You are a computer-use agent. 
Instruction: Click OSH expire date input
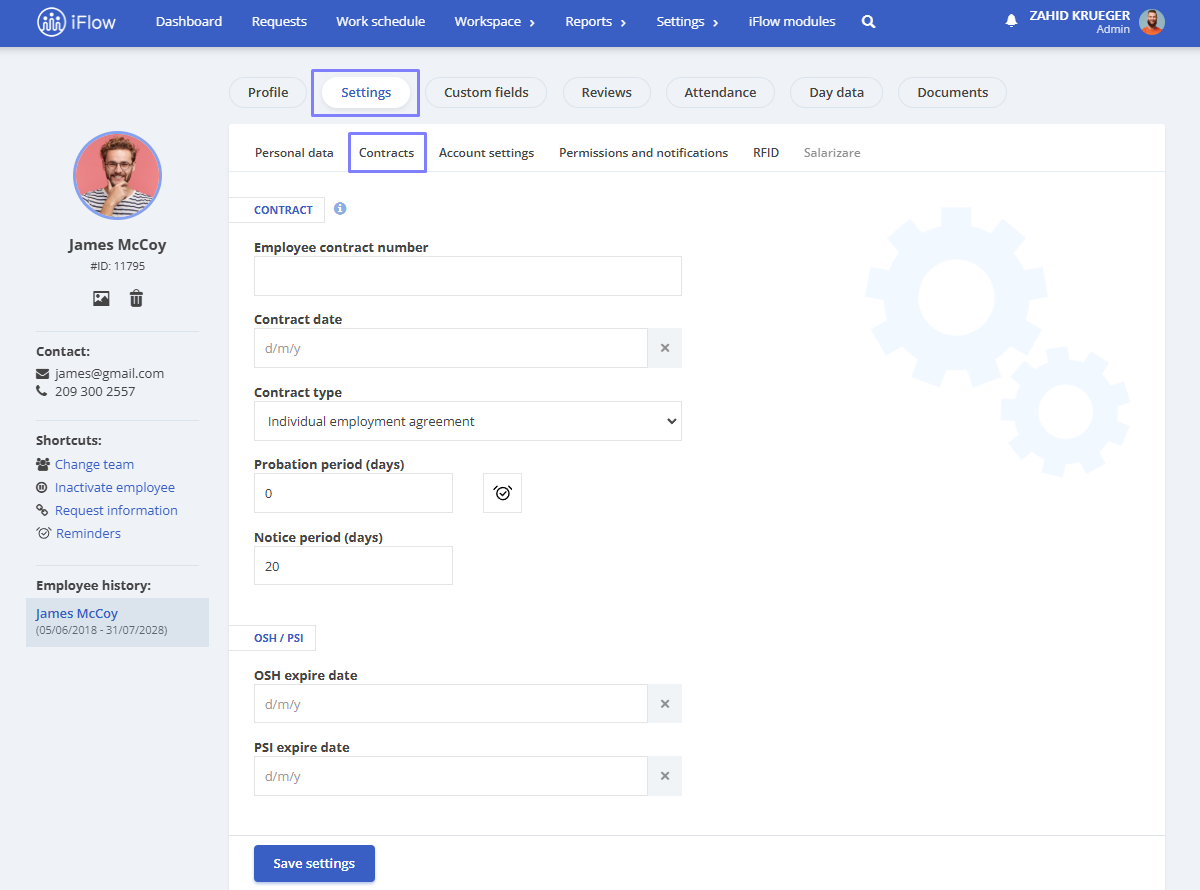click(x=451, y=704)
